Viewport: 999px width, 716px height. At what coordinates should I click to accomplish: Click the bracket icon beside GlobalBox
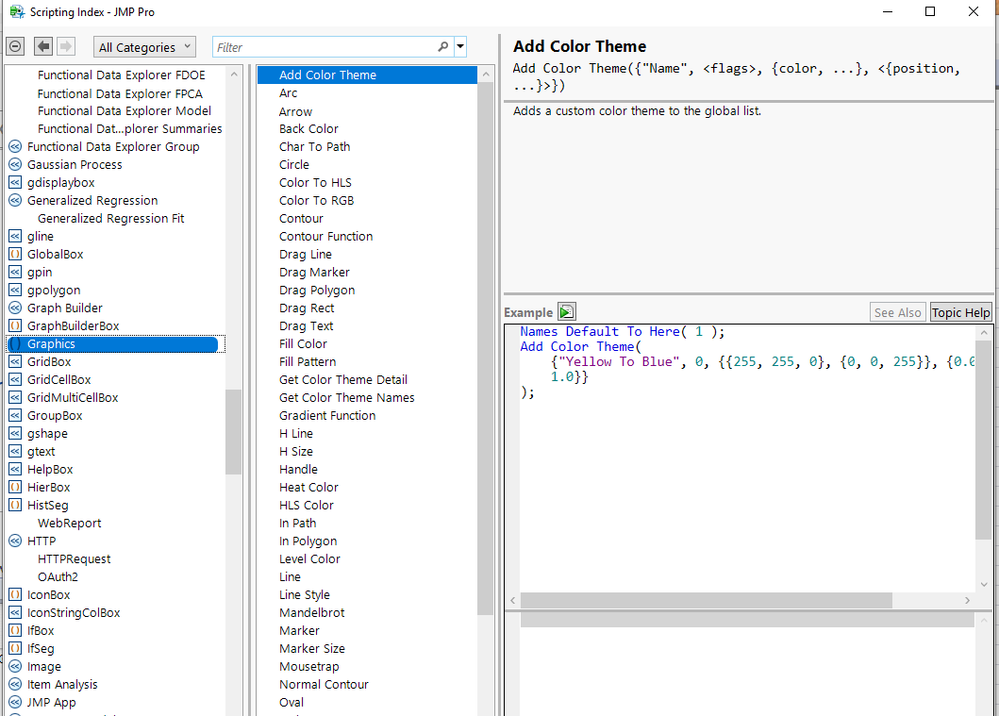pyautogui.click(x=15, y=254)
